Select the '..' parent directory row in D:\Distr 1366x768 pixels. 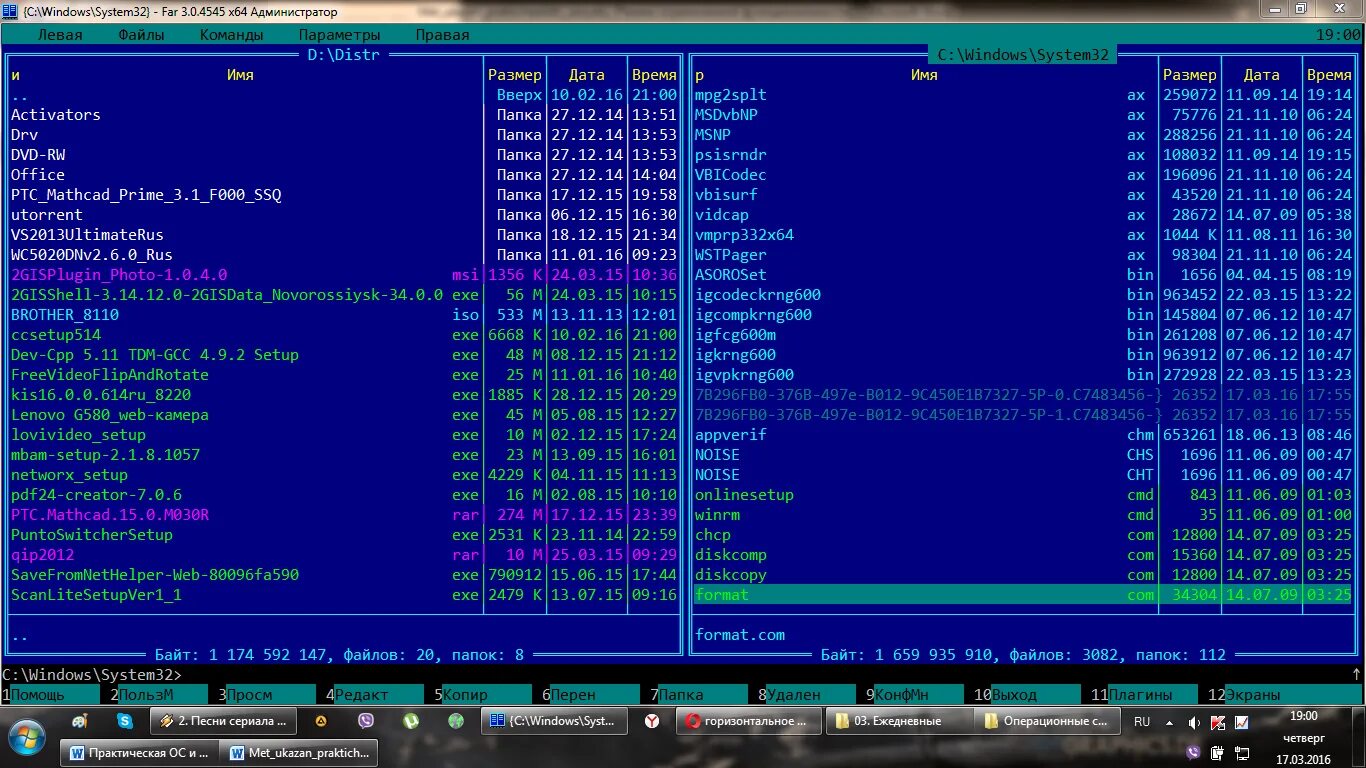click(x=342, y=95)
